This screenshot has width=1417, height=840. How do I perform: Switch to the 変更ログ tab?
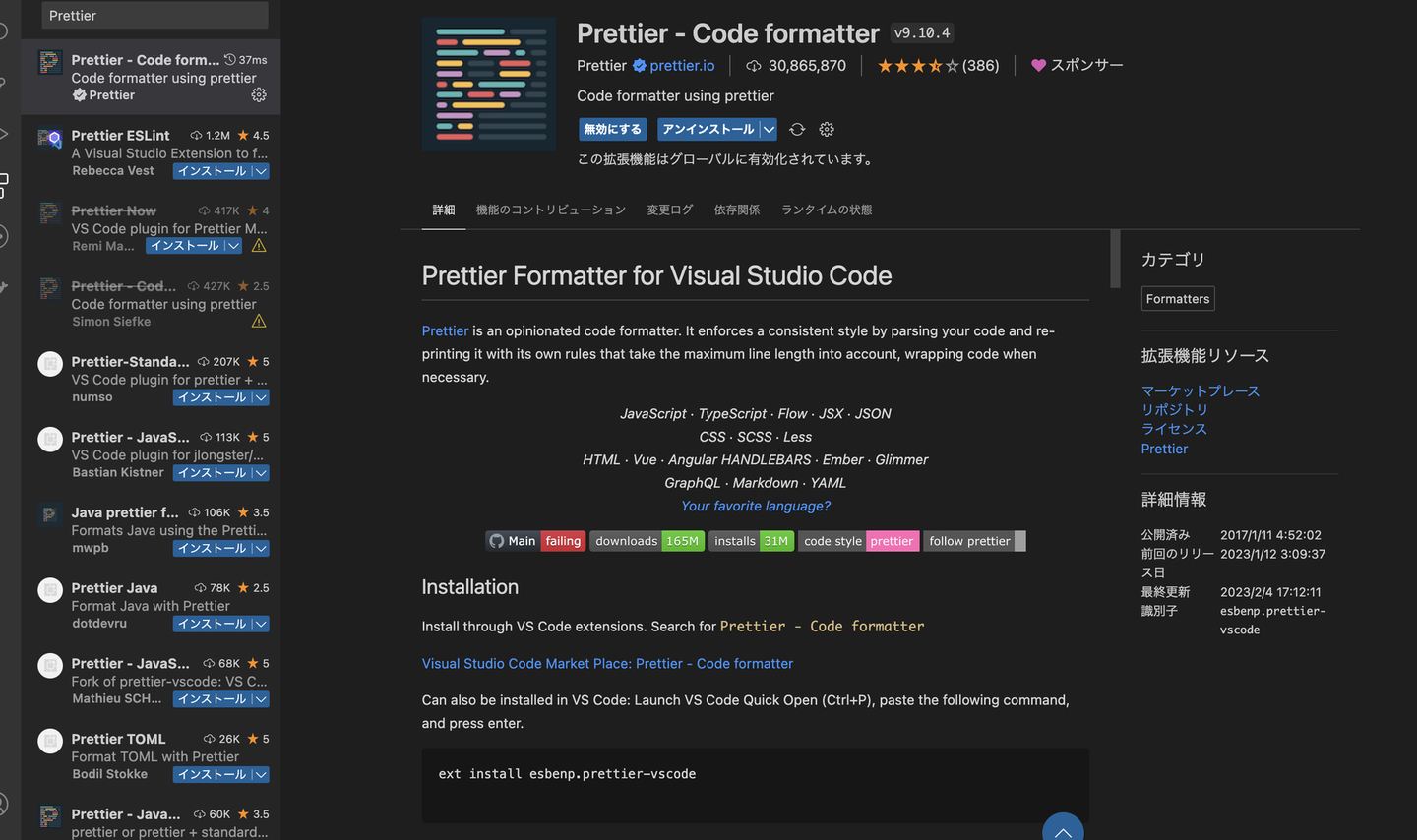click(x=669, y=210)
